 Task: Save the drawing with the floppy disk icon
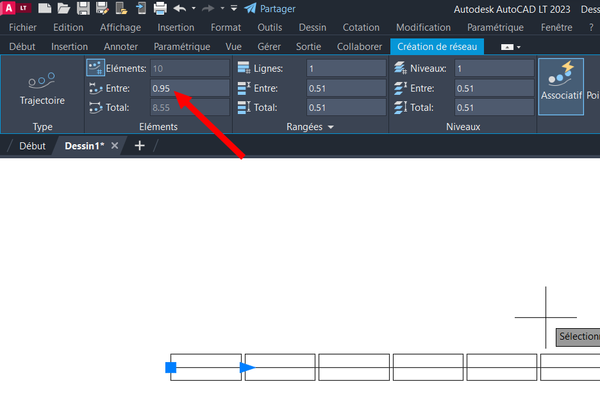pos(83,8)
